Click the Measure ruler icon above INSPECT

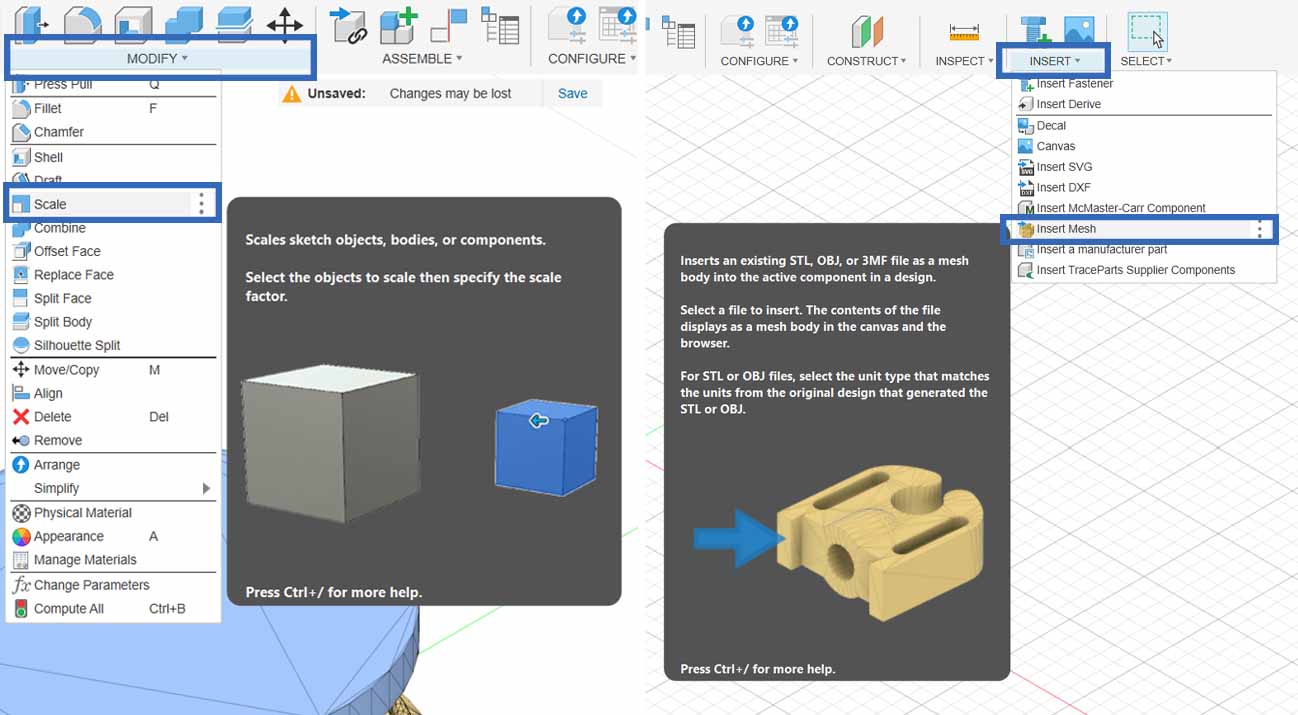pos(964,32)
